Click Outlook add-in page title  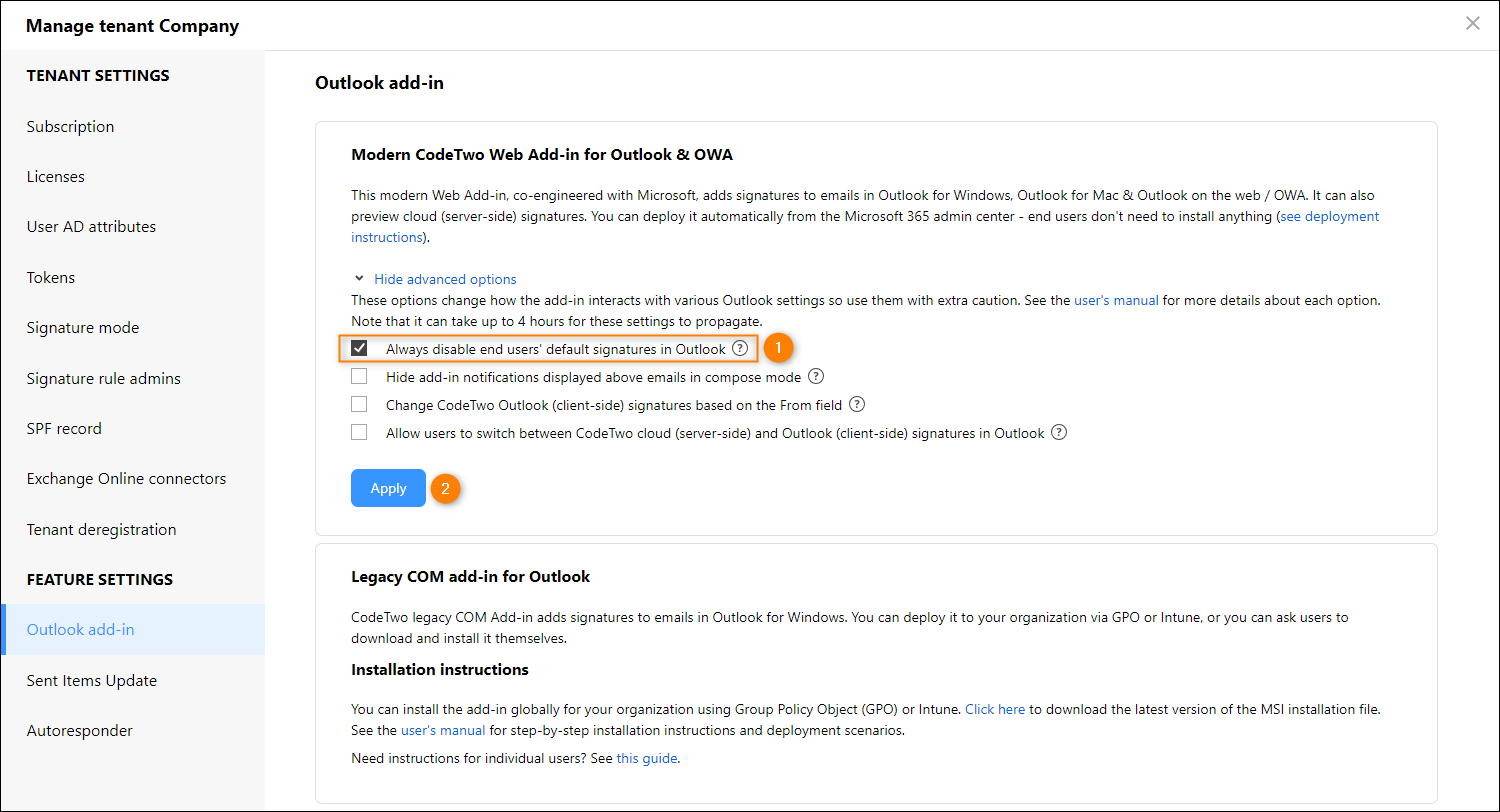coord(379,83)
